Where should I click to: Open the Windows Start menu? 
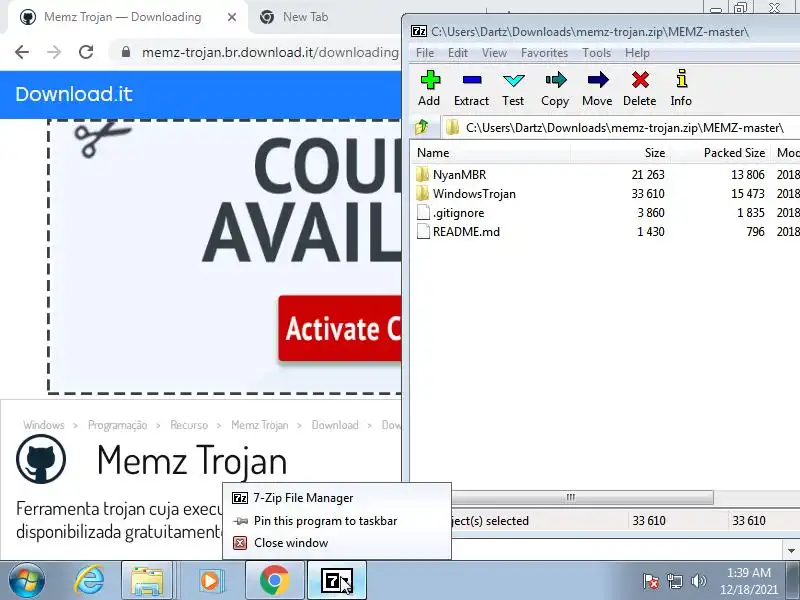pos(26,581)
